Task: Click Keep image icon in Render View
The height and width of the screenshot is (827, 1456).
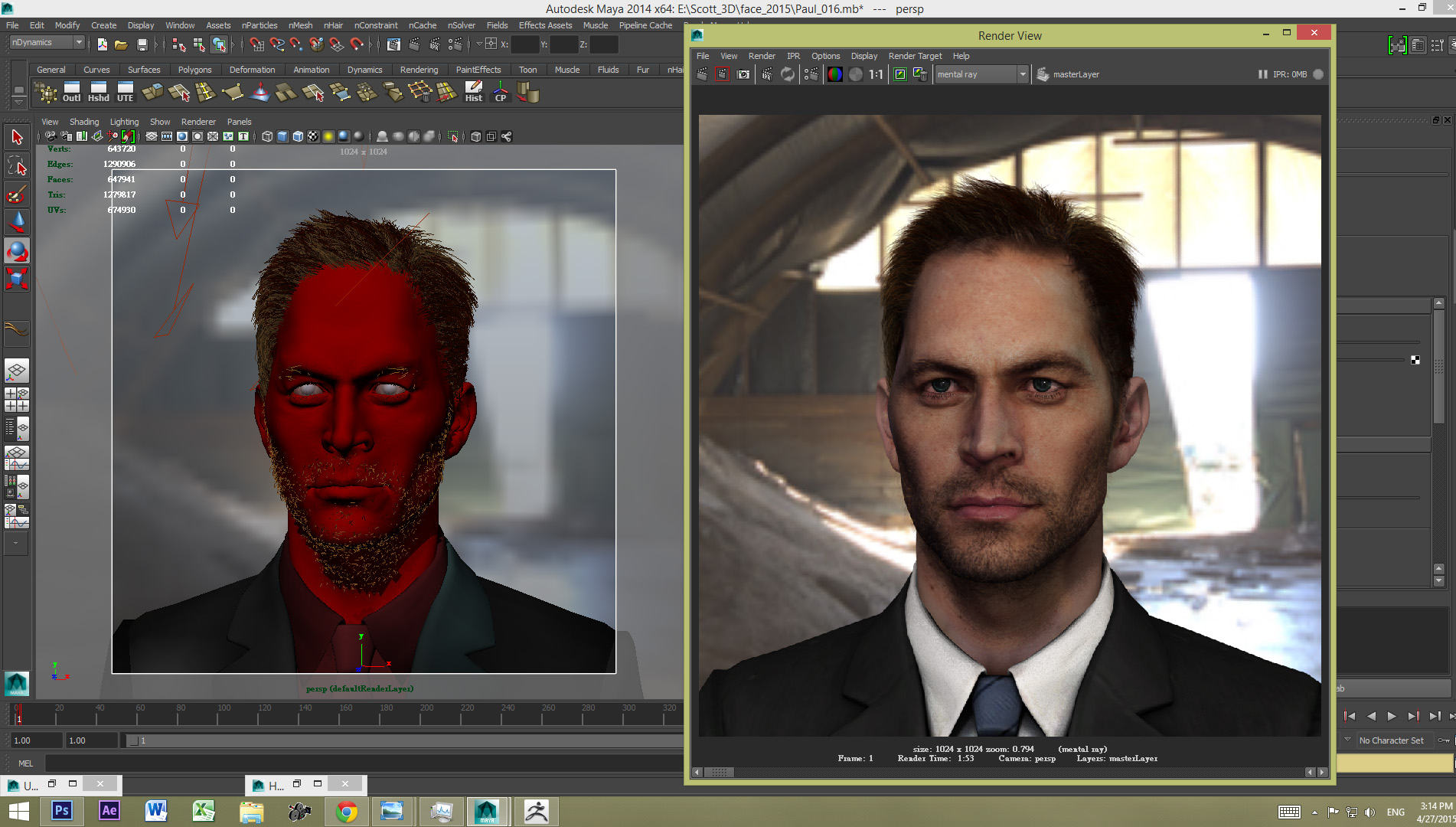Action: tap(900, 74)
